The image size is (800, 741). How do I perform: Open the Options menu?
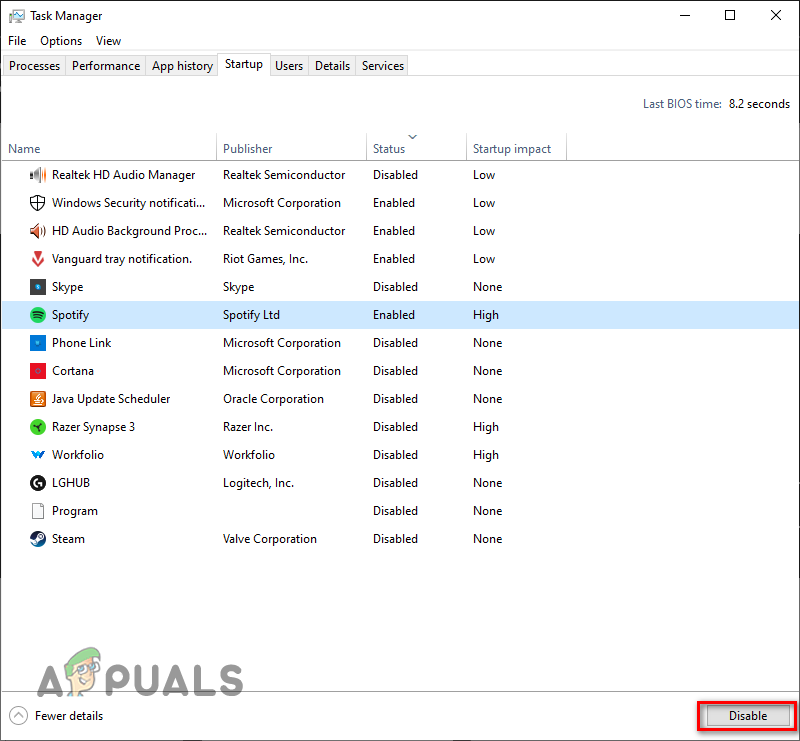61,41
